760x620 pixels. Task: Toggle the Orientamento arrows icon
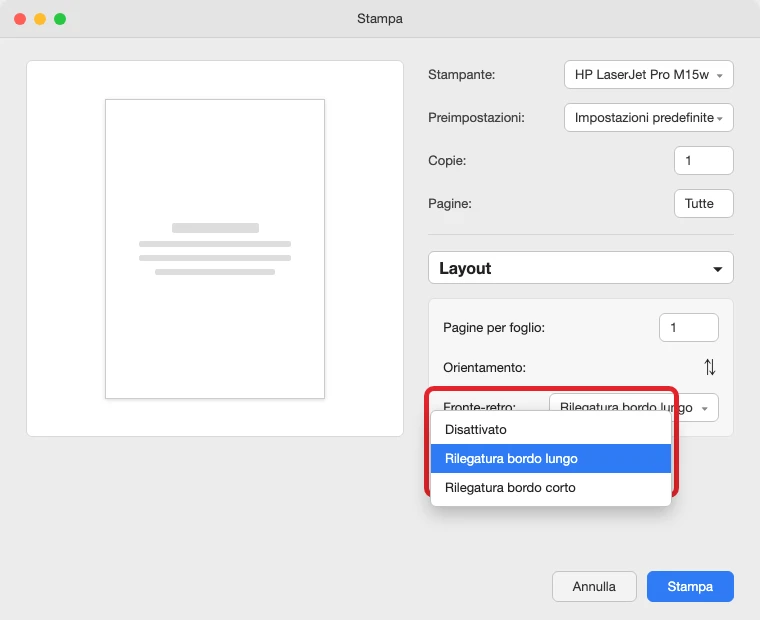[x=710, y=367]
